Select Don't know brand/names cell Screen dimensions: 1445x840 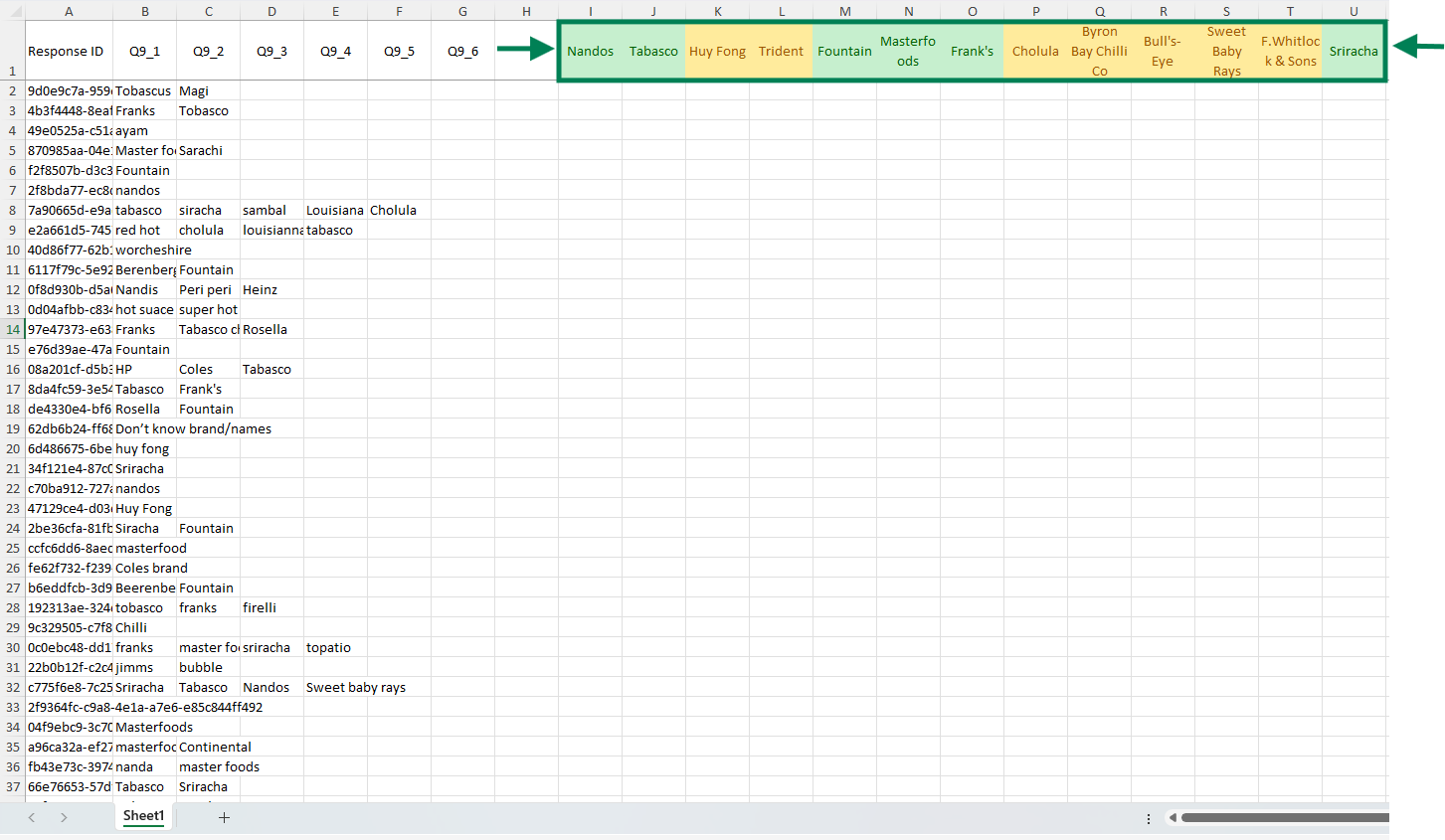pyautogui.click(x=144, y=428)
